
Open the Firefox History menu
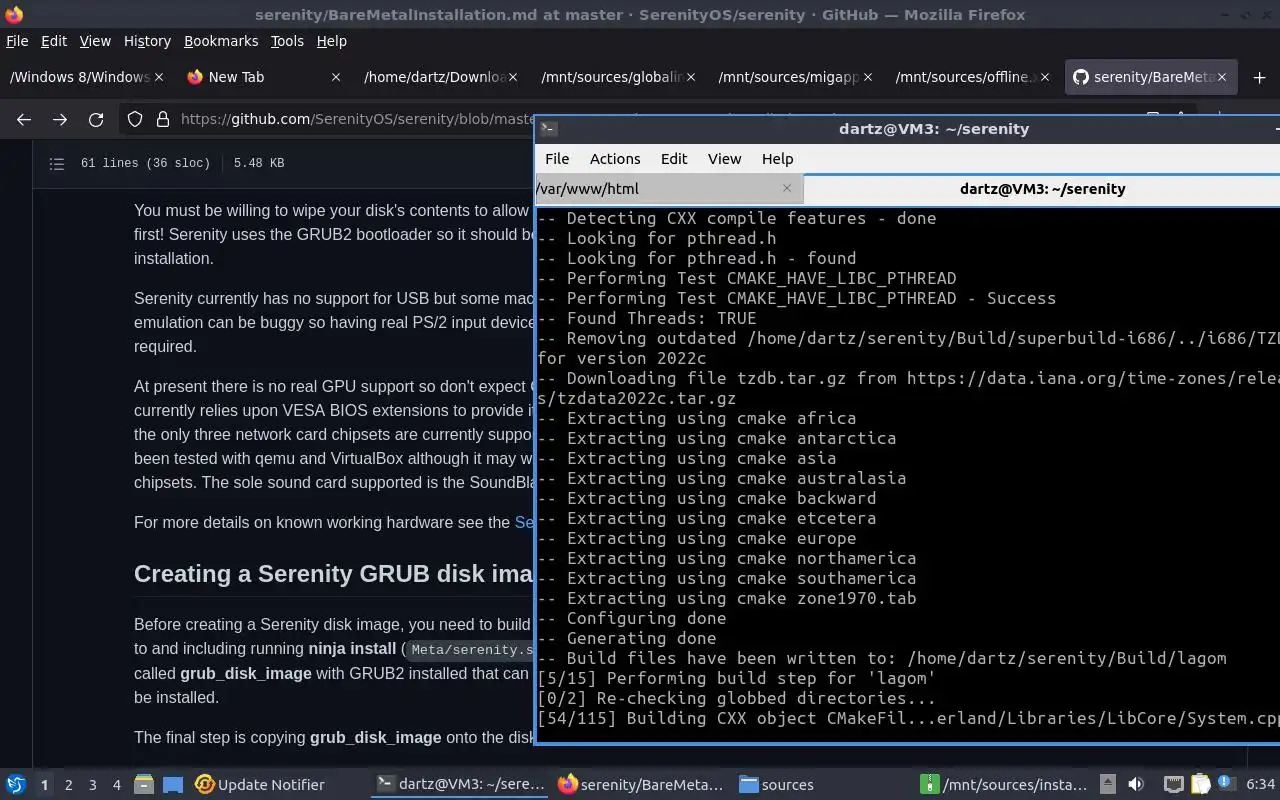click(147, 41)
